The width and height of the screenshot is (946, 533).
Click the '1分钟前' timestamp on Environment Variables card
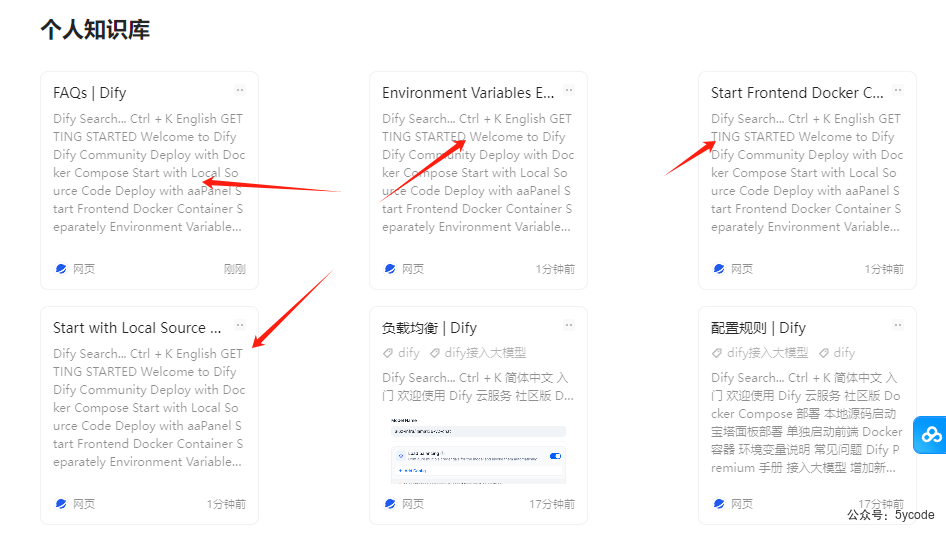[555, 269]
